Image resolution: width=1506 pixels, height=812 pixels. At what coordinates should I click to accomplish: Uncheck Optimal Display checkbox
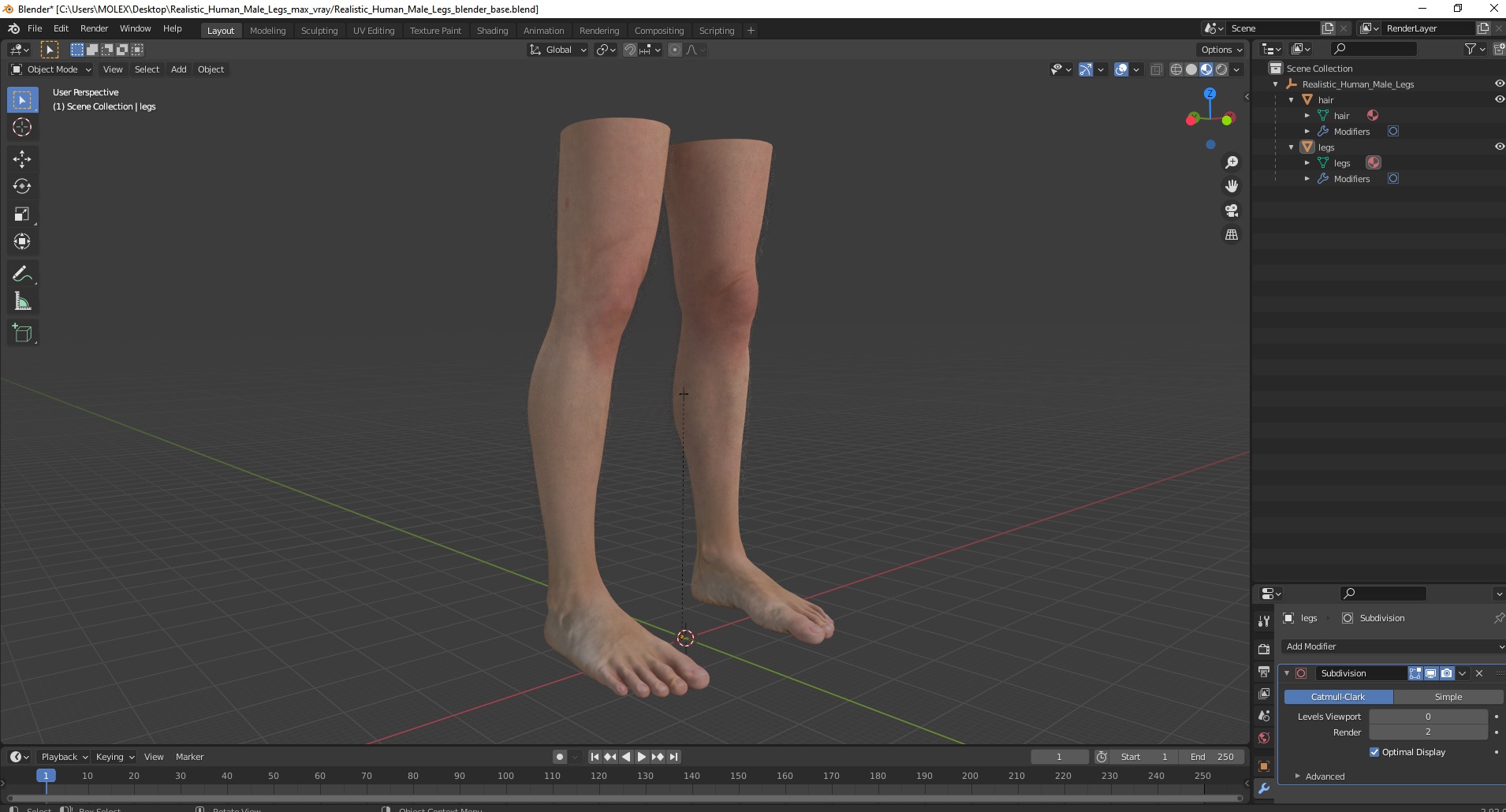click(x=1374, y=752)
